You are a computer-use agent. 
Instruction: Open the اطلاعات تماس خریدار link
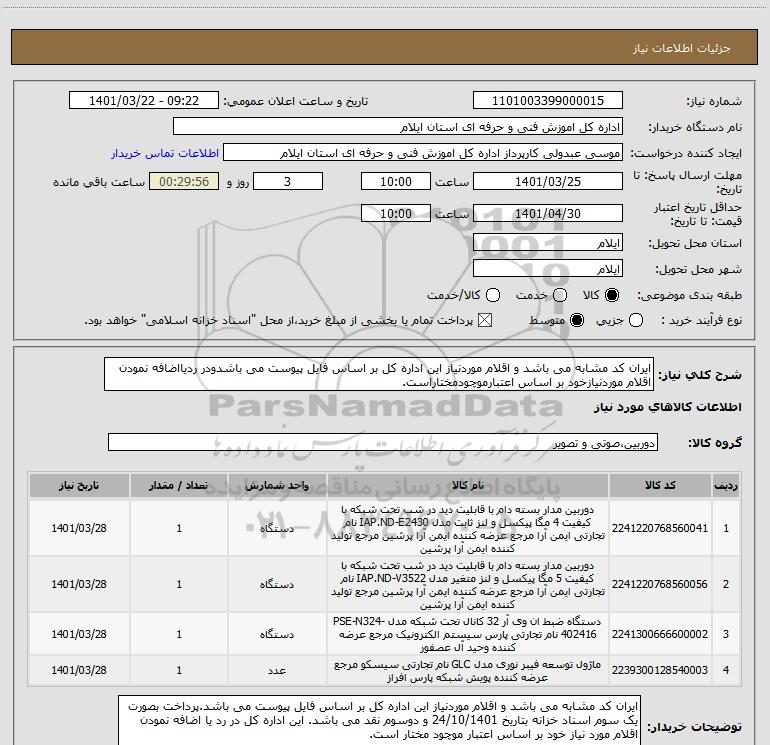[x=165, y=153]
